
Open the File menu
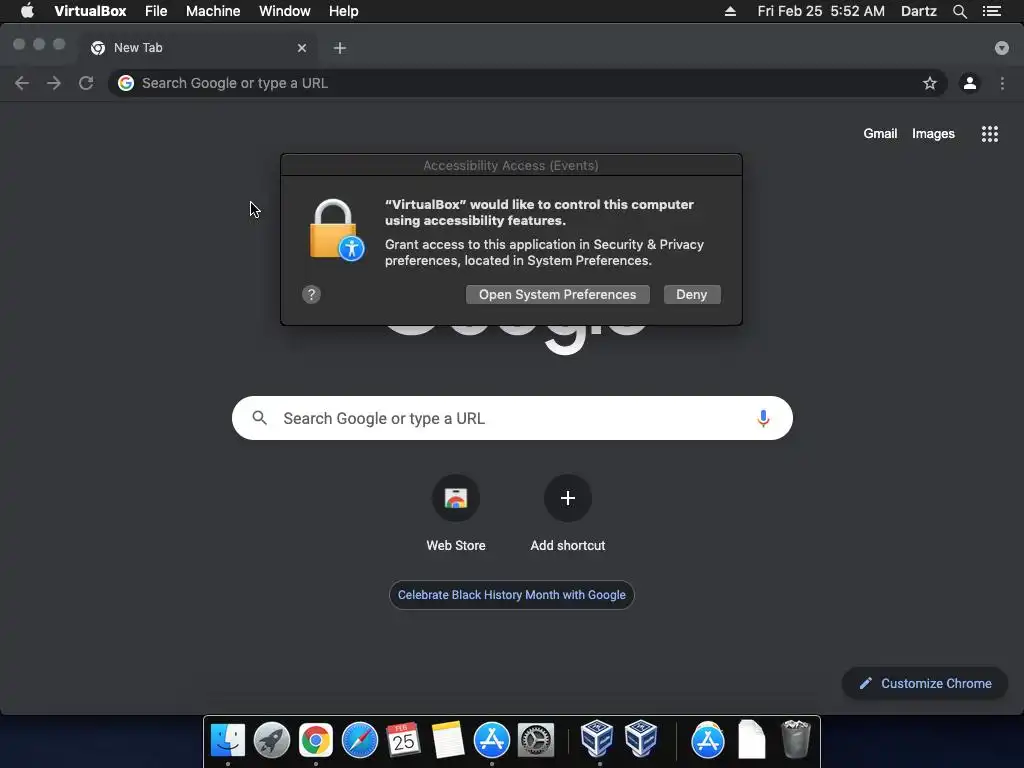(x=156, y=11)
